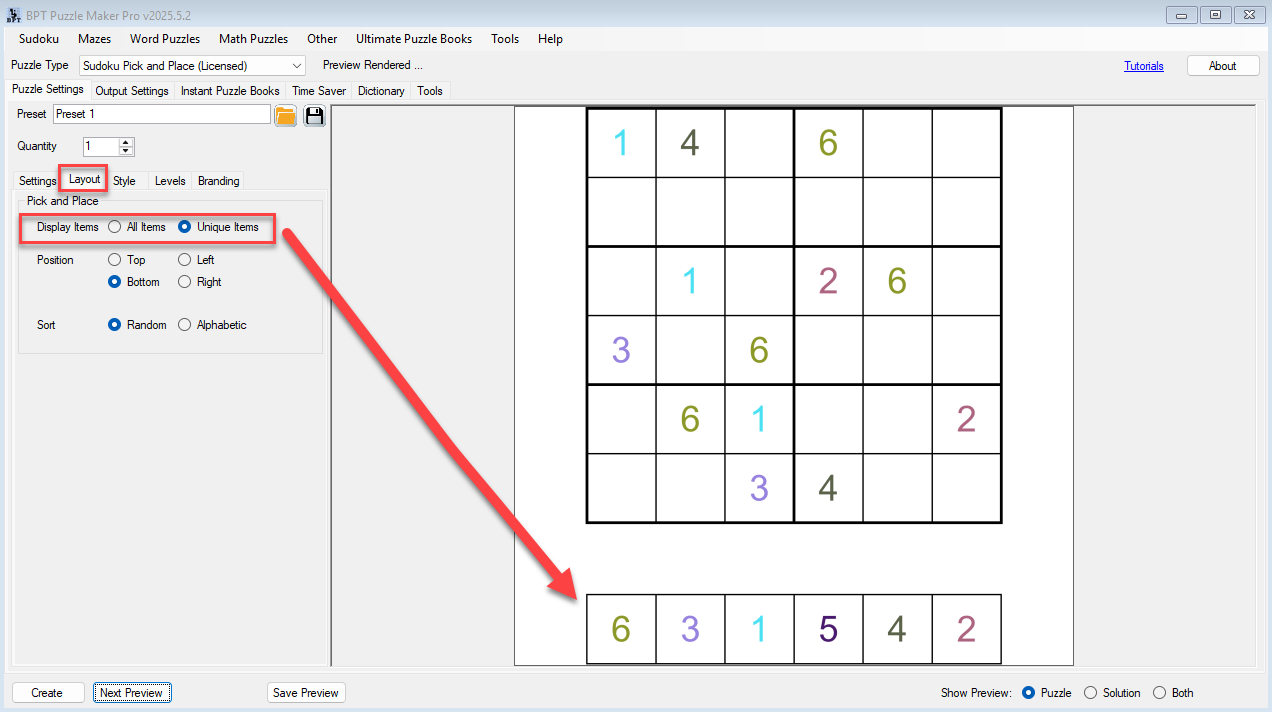Open a saved preset using the folder icon
The width and height of the screenshot is (1272, 712).
(285, 115)
